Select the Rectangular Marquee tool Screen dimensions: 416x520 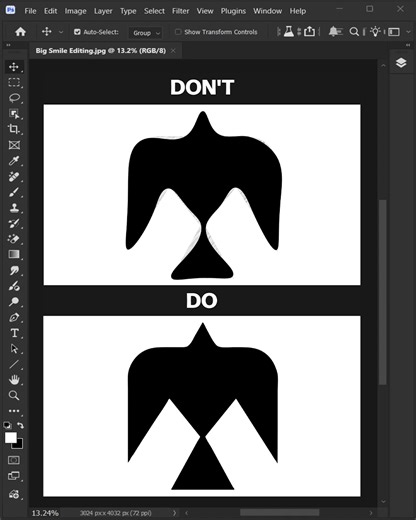(14, 82)
